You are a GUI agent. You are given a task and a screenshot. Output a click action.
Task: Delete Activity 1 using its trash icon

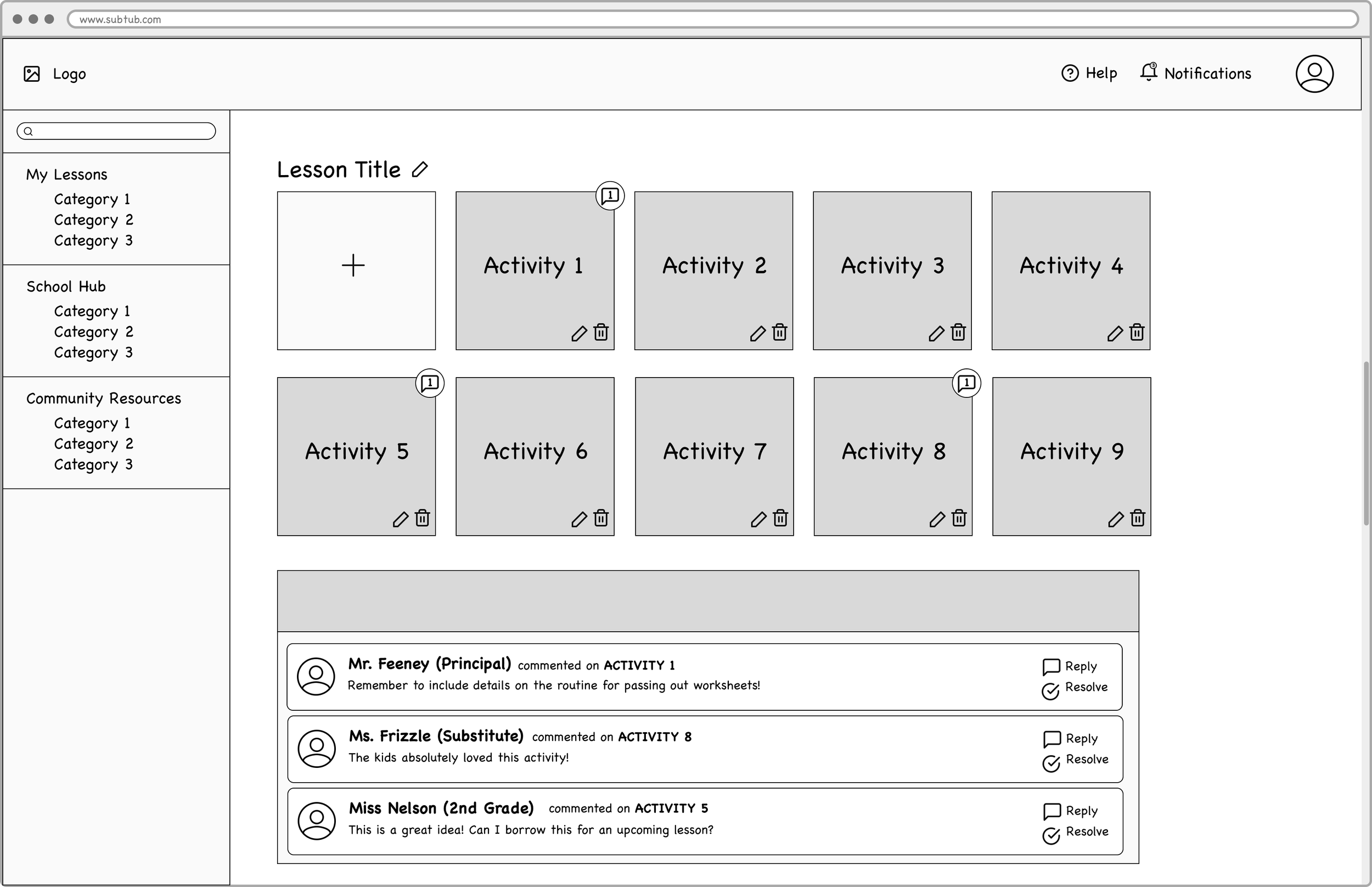click(x=600, y=332)
